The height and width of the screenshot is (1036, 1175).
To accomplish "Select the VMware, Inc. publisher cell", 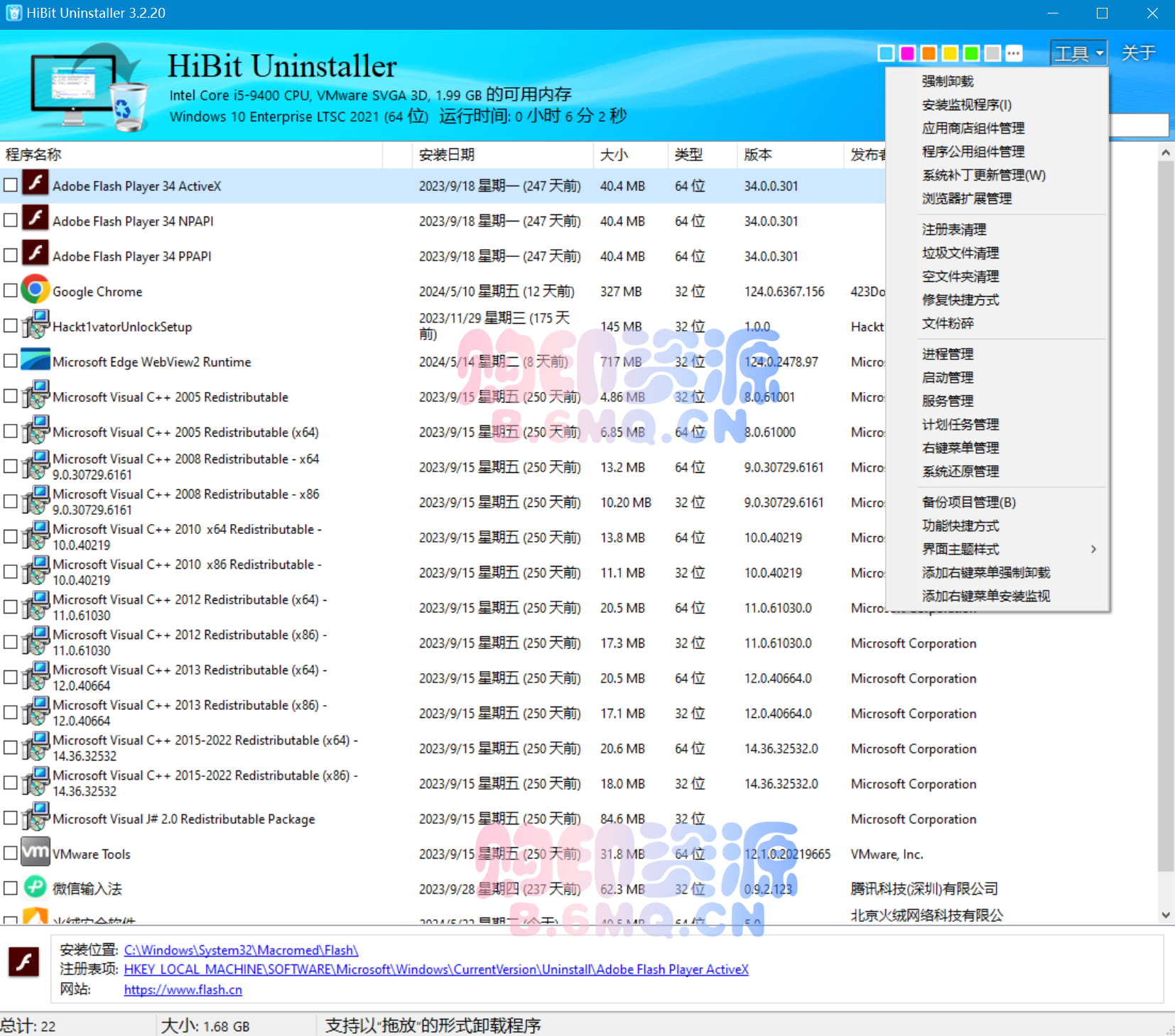I will (x=887, y=854).
